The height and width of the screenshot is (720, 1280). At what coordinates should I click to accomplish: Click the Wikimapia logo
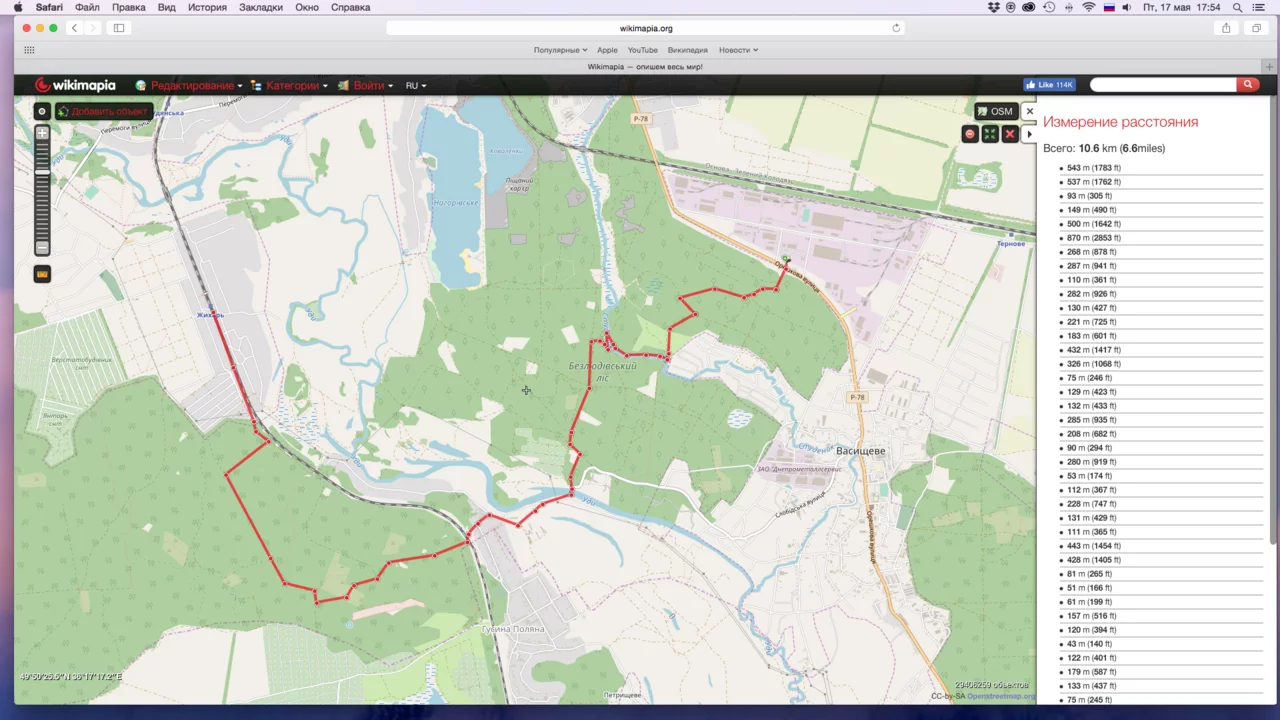tap(75, 85)
